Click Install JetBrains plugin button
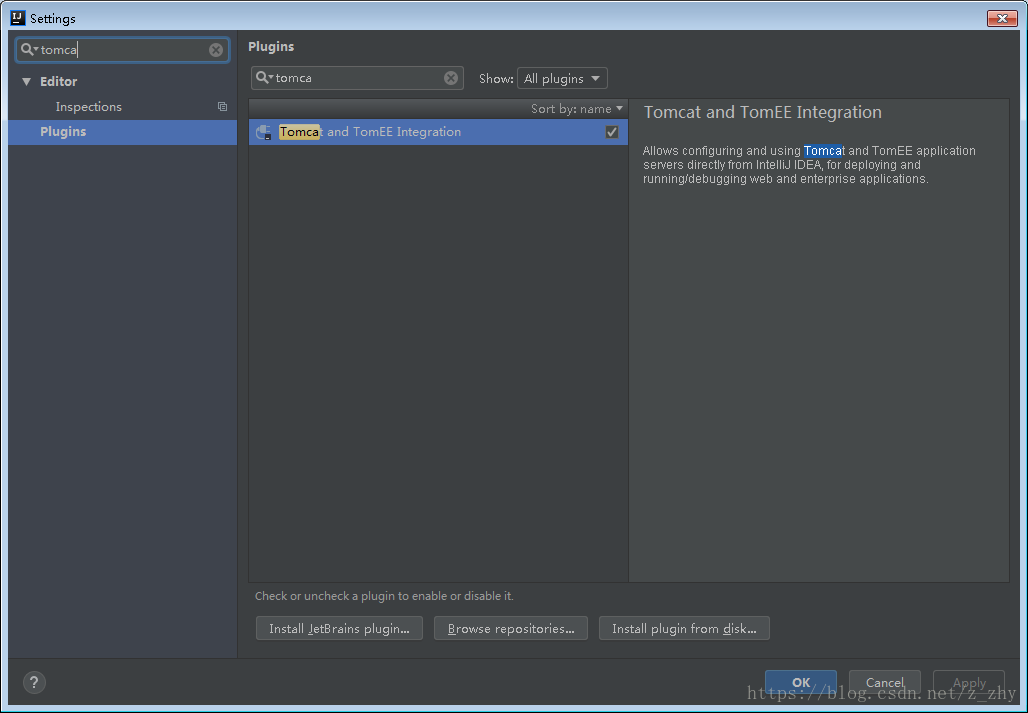The height and width of the screenshot is (713, 1028). (x=339, y=628)
